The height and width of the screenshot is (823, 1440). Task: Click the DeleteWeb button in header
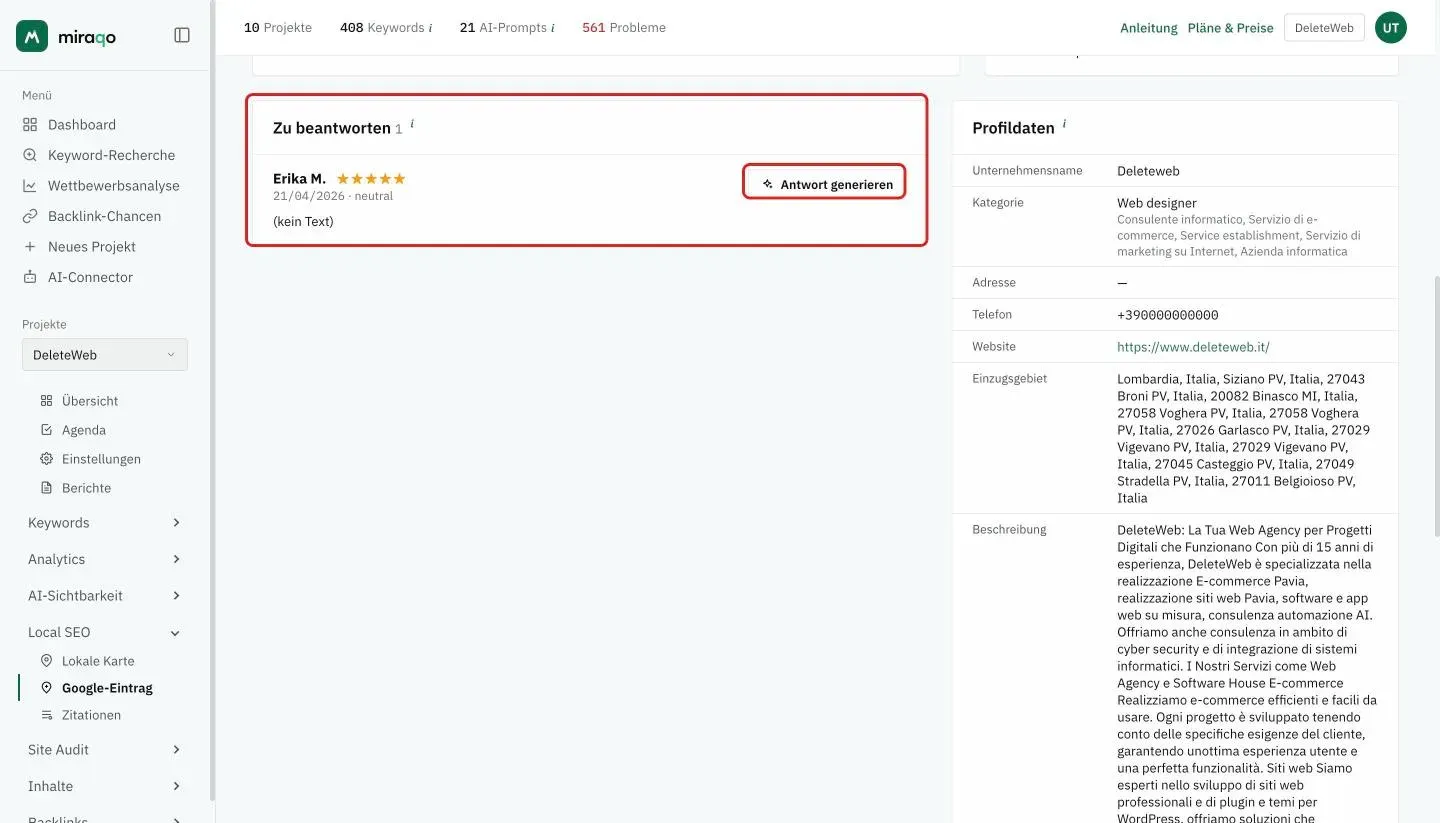tap(1324, 28)
